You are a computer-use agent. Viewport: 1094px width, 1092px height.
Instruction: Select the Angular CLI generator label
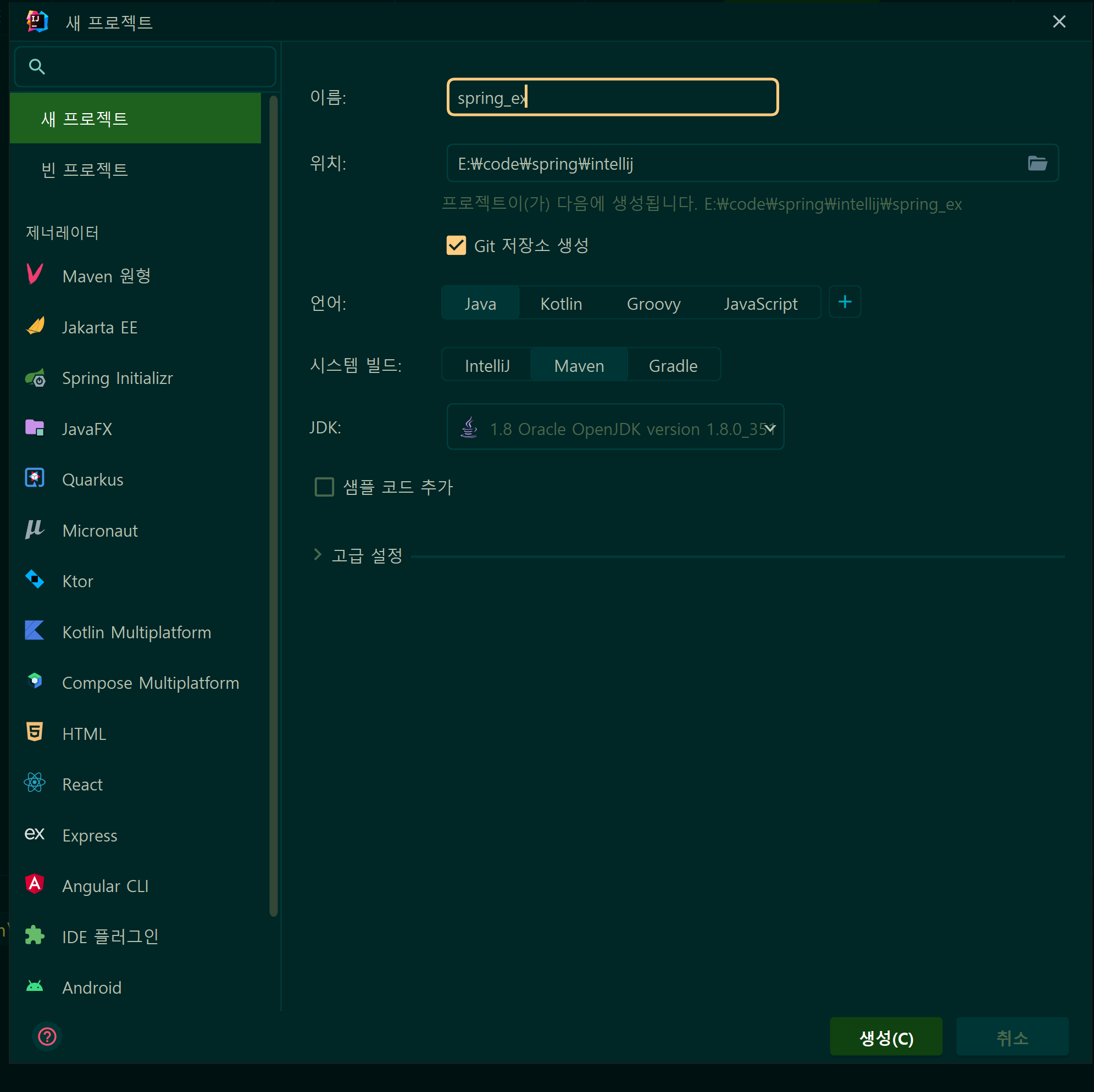click(x=105, y=885)
